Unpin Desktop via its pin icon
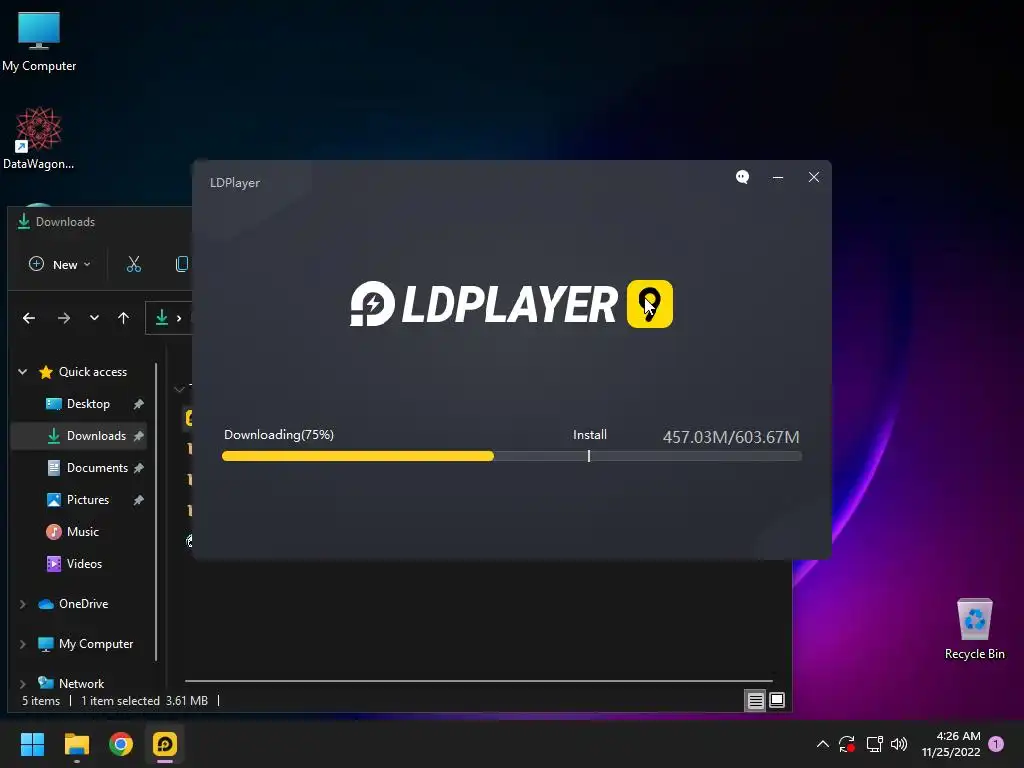 (138, 404)
